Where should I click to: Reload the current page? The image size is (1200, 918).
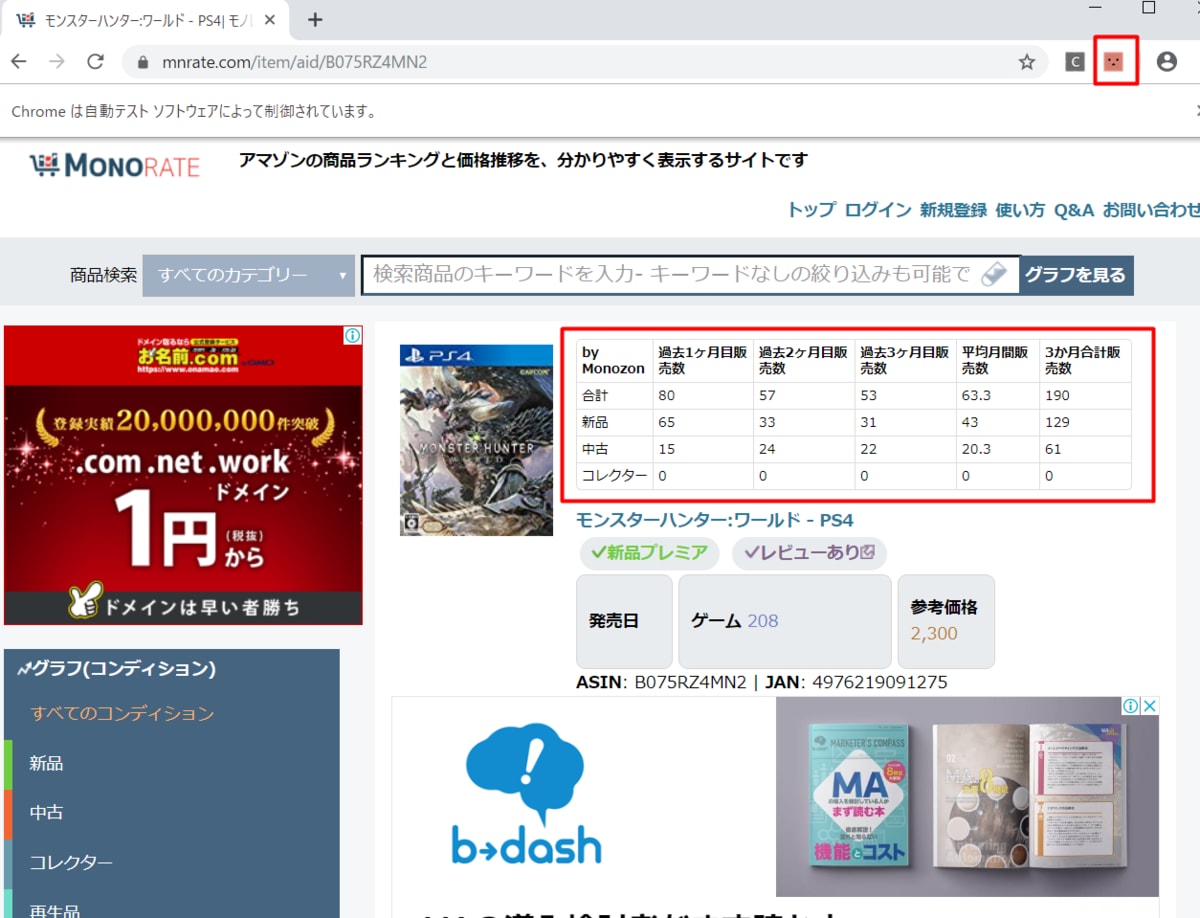[x=96, y=62]
